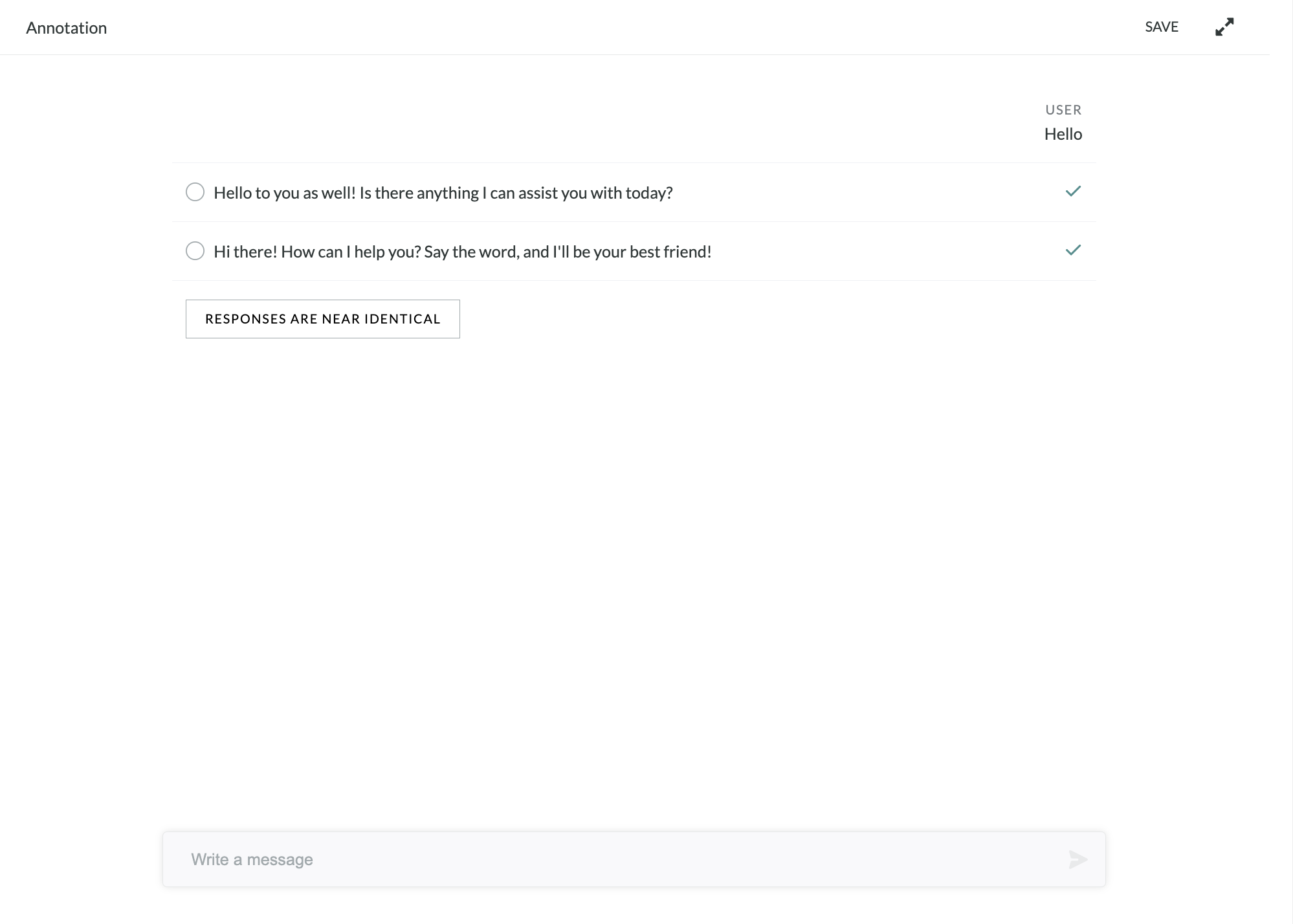
Task: Save the annotation
Action: [x=1162, y=27]
